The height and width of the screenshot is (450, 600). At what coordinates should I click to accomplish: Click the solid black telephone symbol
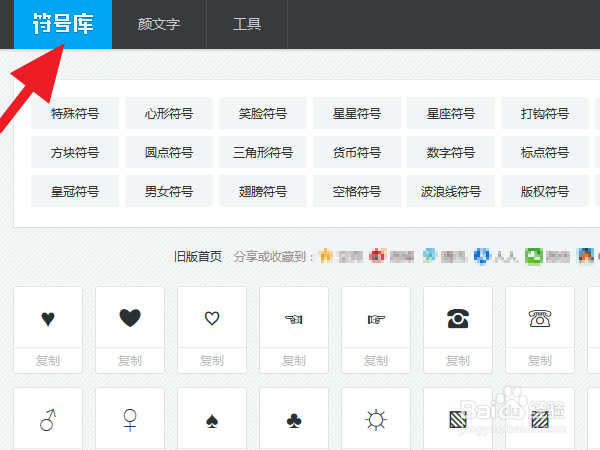[x=458, y=318]
